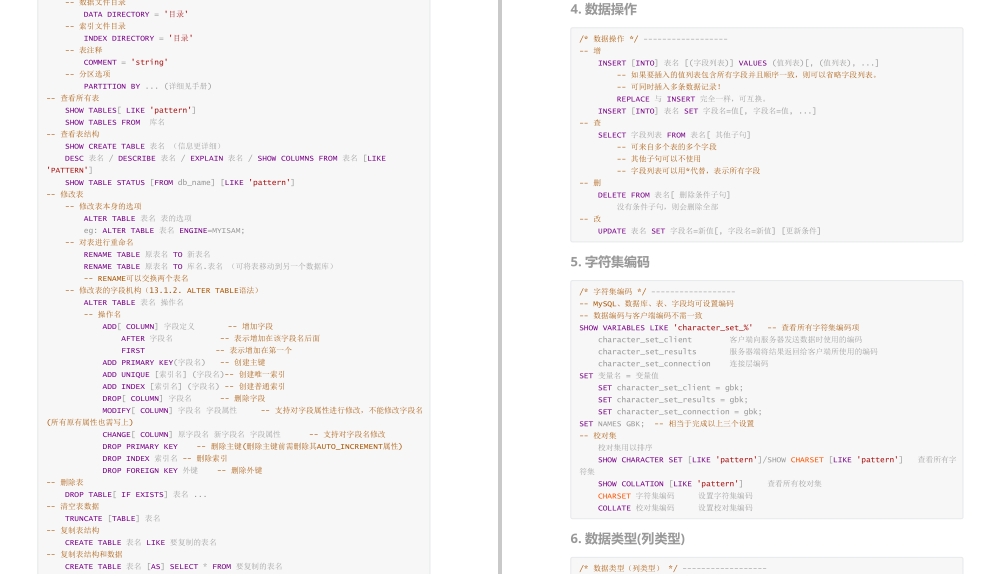Click the comment '-- 清空表数据'

[73, 506]
